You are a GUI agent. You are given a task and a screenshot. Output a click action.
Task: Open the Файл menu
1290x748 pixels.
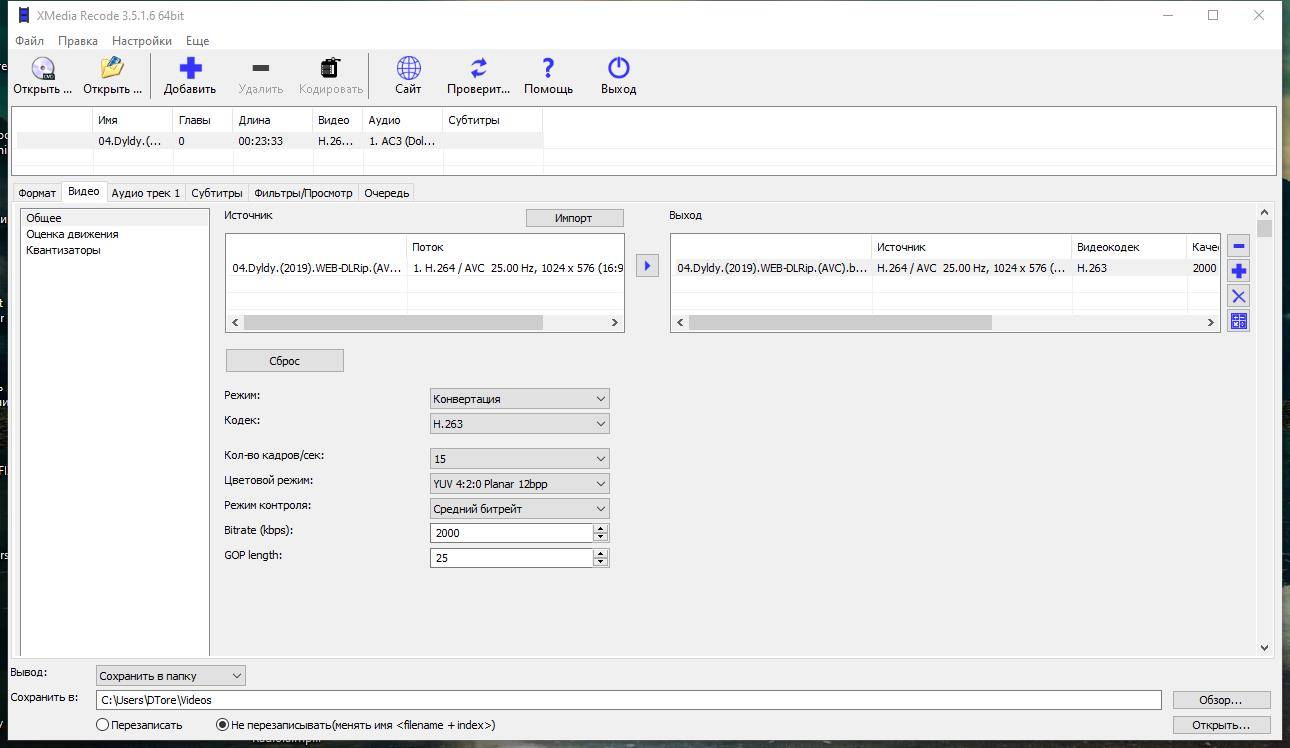[x=29, y=41]
